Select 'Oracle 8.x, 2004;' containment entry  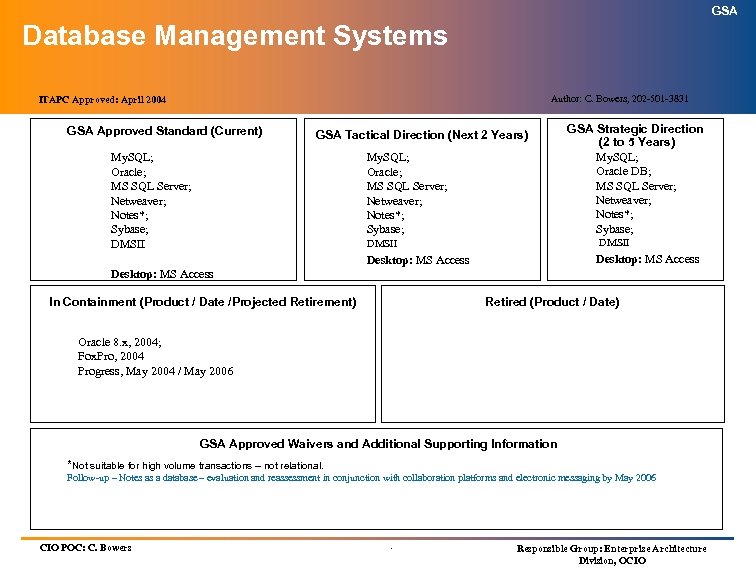[x=120, y=342]
